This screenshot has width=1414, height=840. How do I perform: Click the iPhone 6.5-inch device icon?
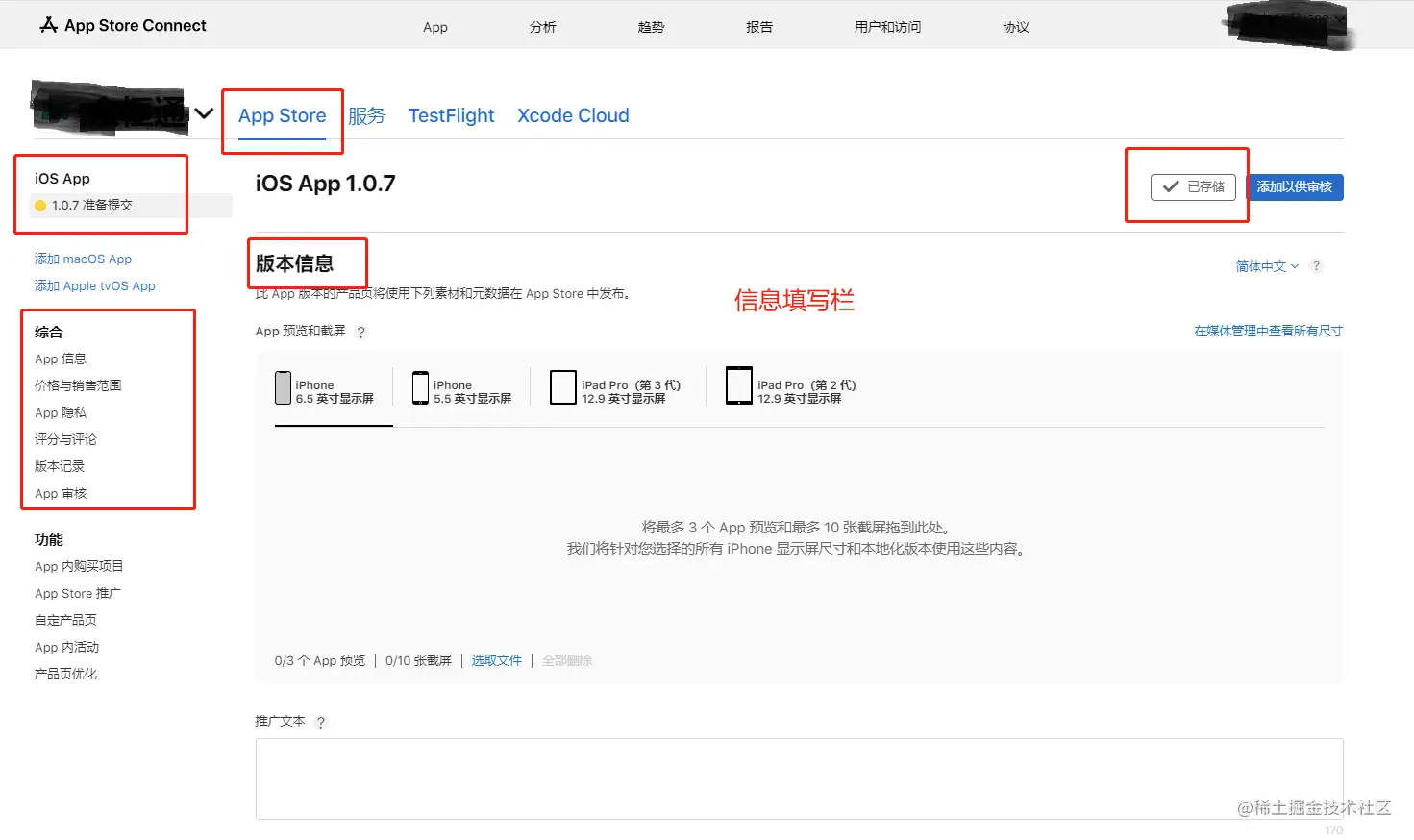coord(283,387)
